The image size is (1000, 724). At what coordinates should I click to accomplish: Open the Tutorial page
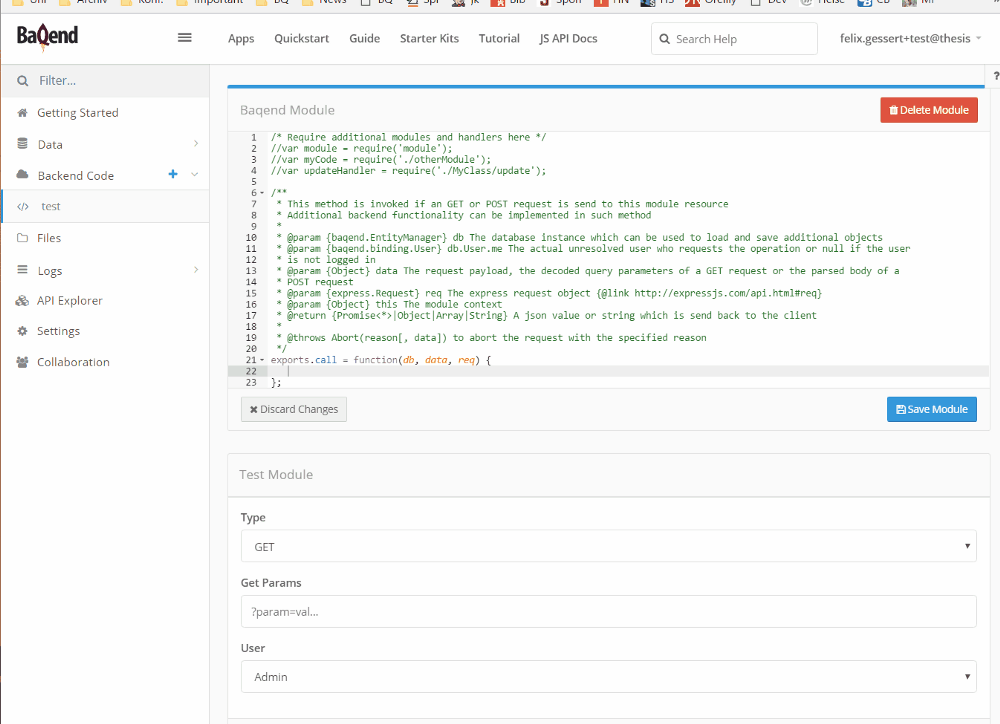(499, 38)
